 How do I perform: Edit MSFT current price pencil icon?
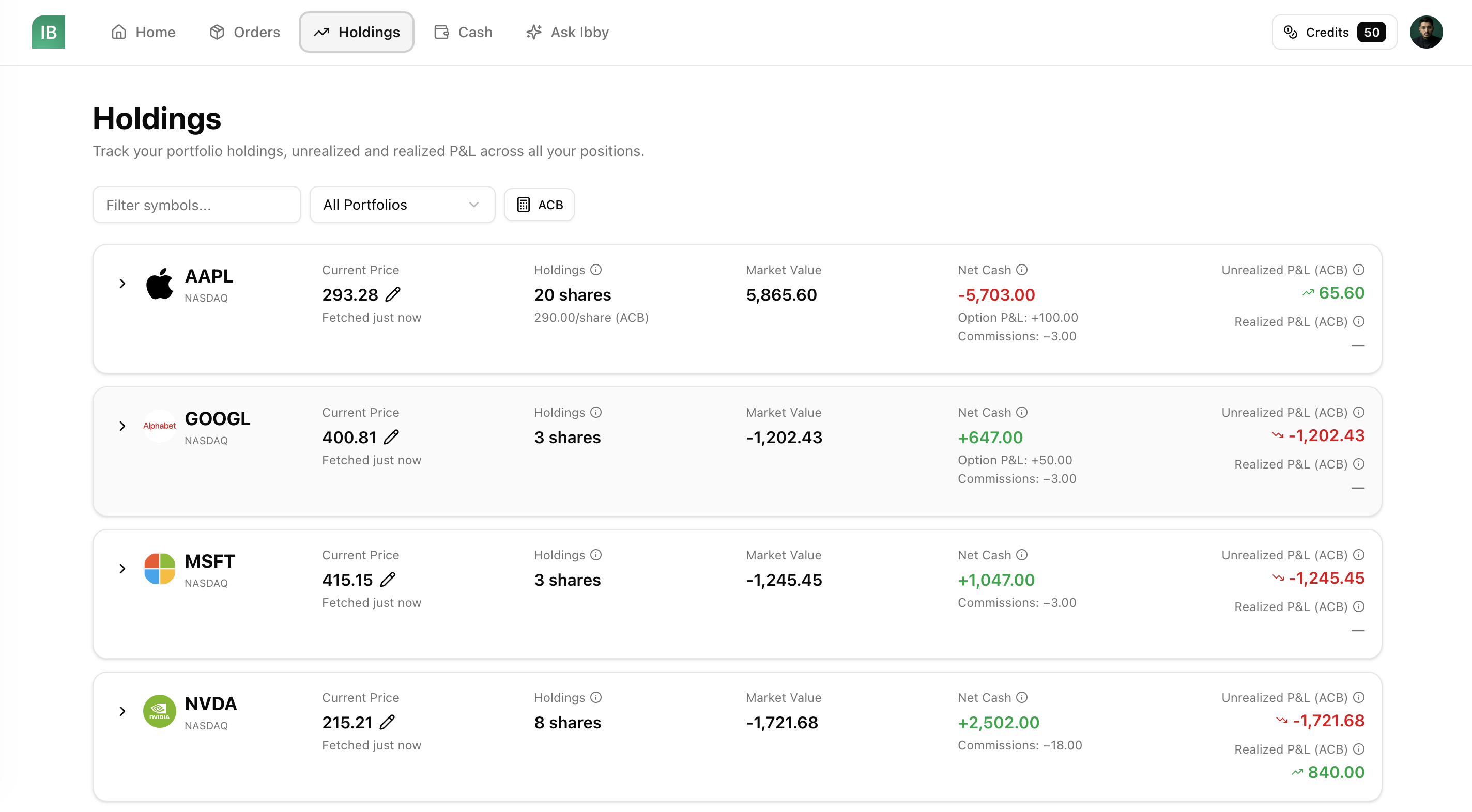point(388,580)
